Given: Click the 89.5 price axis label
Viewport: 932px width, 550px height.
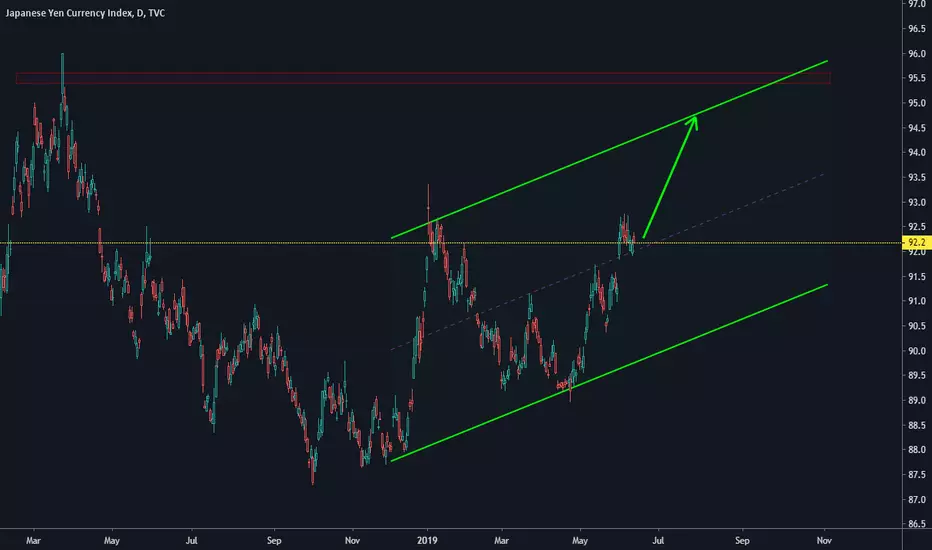Looking at the screenshot, I should coord(917,375).
